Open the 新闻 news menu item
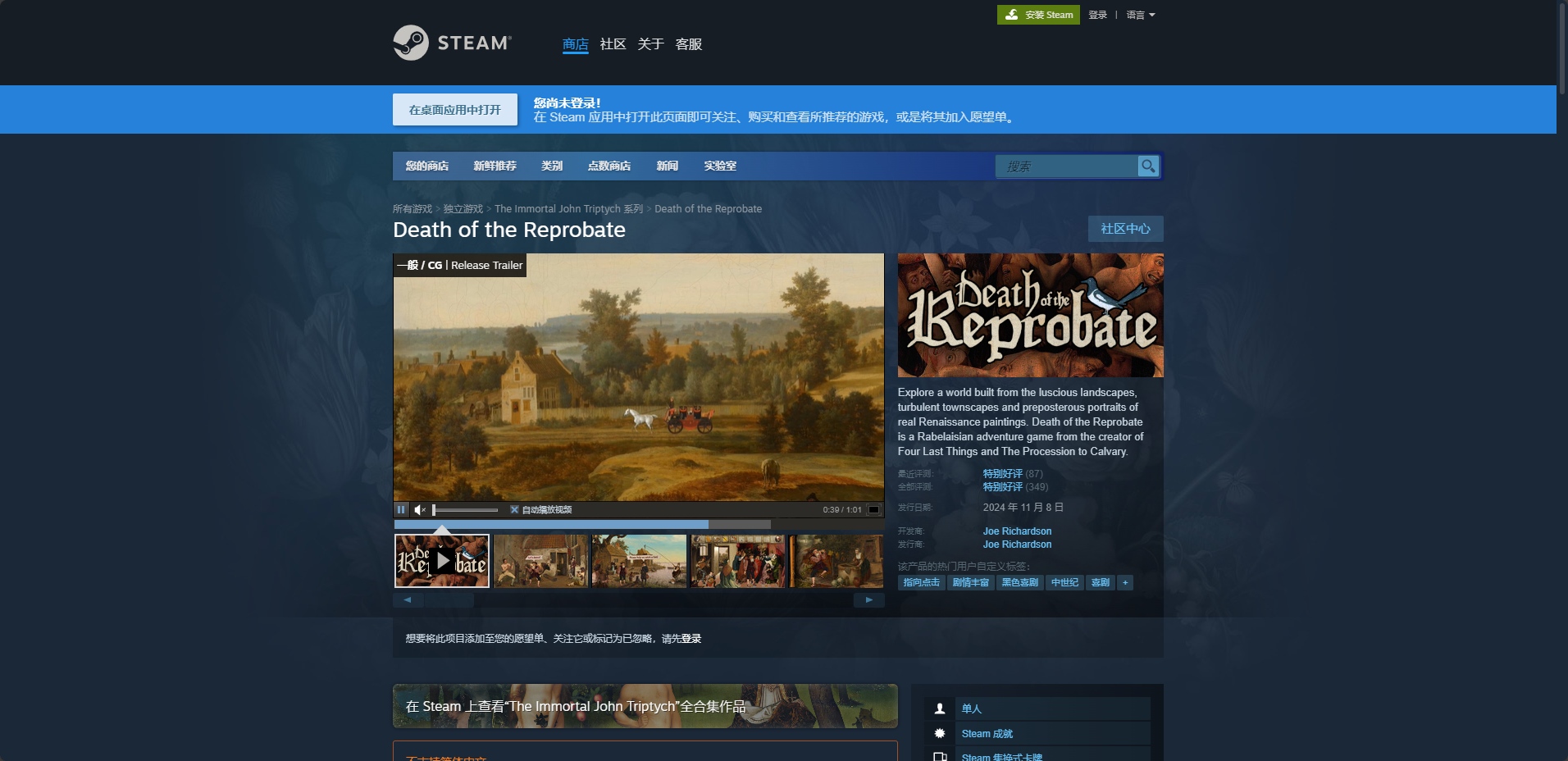The image size is (1568, 761). coord(668,166)
